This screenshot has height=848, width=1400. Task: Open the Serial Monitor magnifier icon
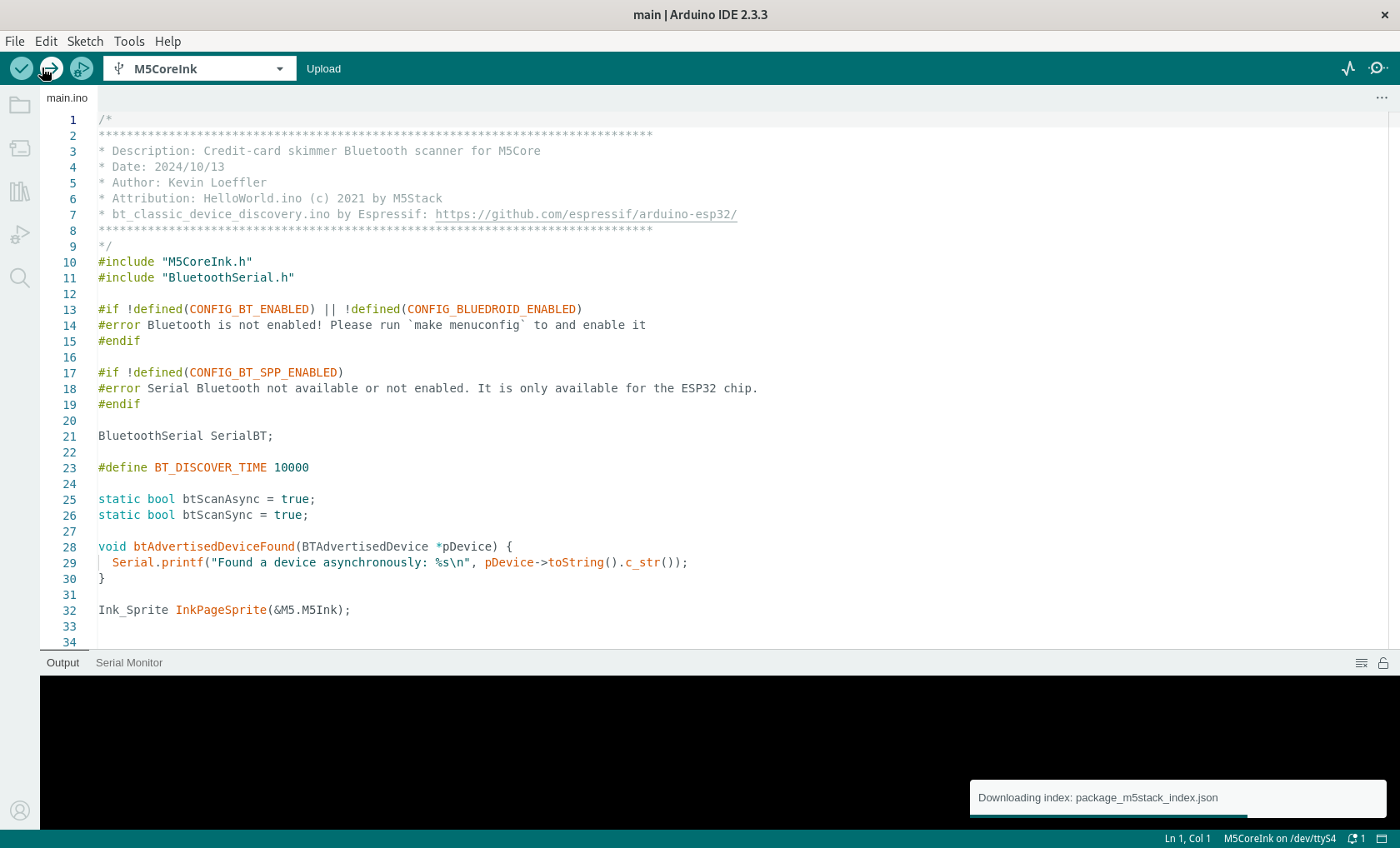click(1379, 68)
